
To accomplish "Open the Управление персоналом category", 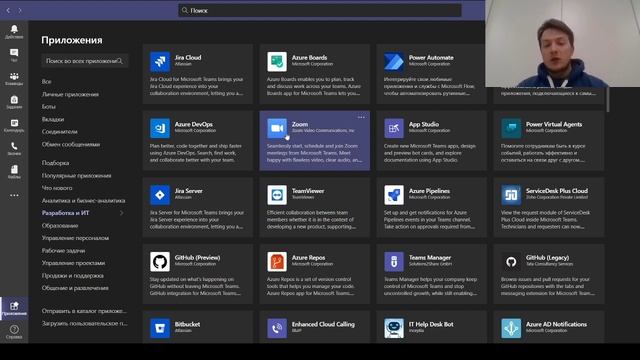I will click(75, 238).
